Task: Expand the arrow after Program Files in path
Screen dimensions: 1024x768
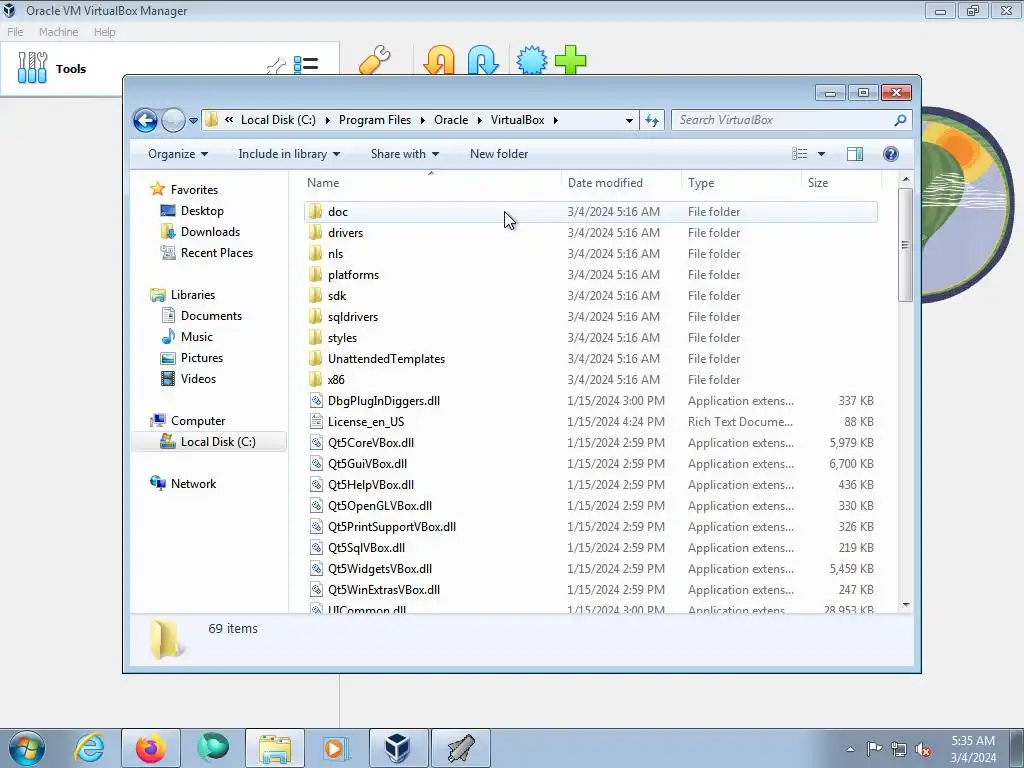Action: (x=423, y=120)
